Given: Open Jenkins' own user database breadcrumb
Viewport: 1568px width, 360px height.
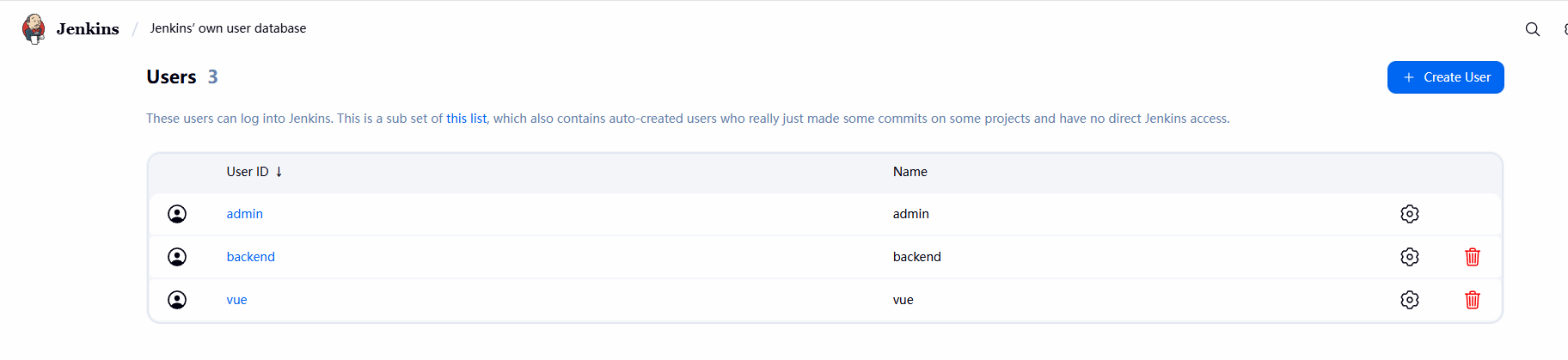Looking at the screenshot, I should coord(228,28).
